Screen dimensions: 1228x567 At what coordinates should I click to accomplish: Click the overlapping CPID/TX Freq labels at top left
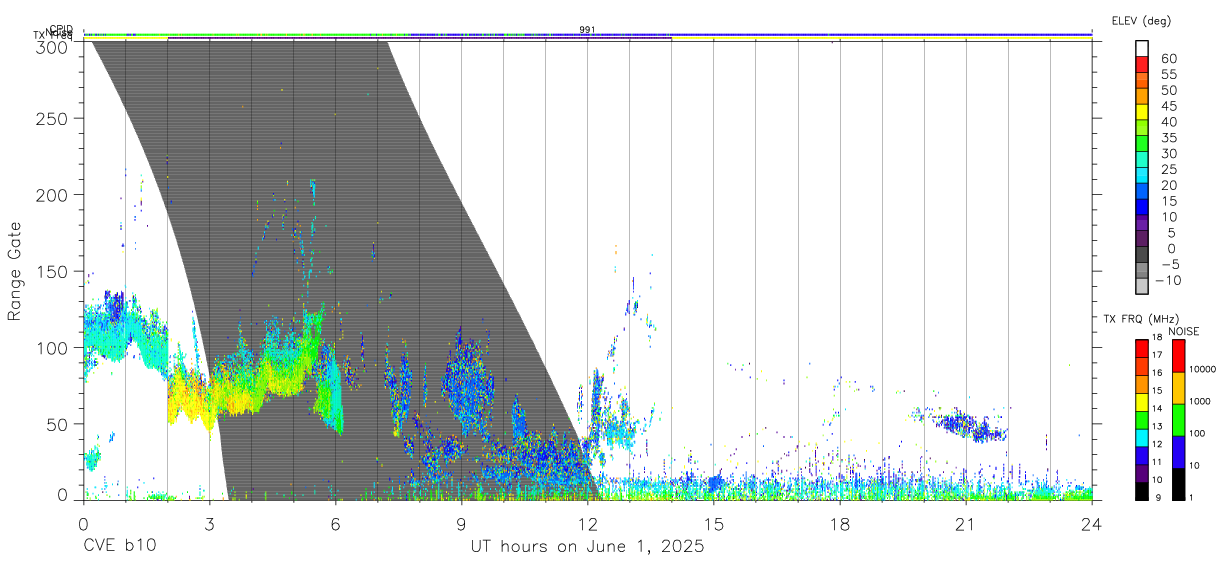[x=55, y=33]
